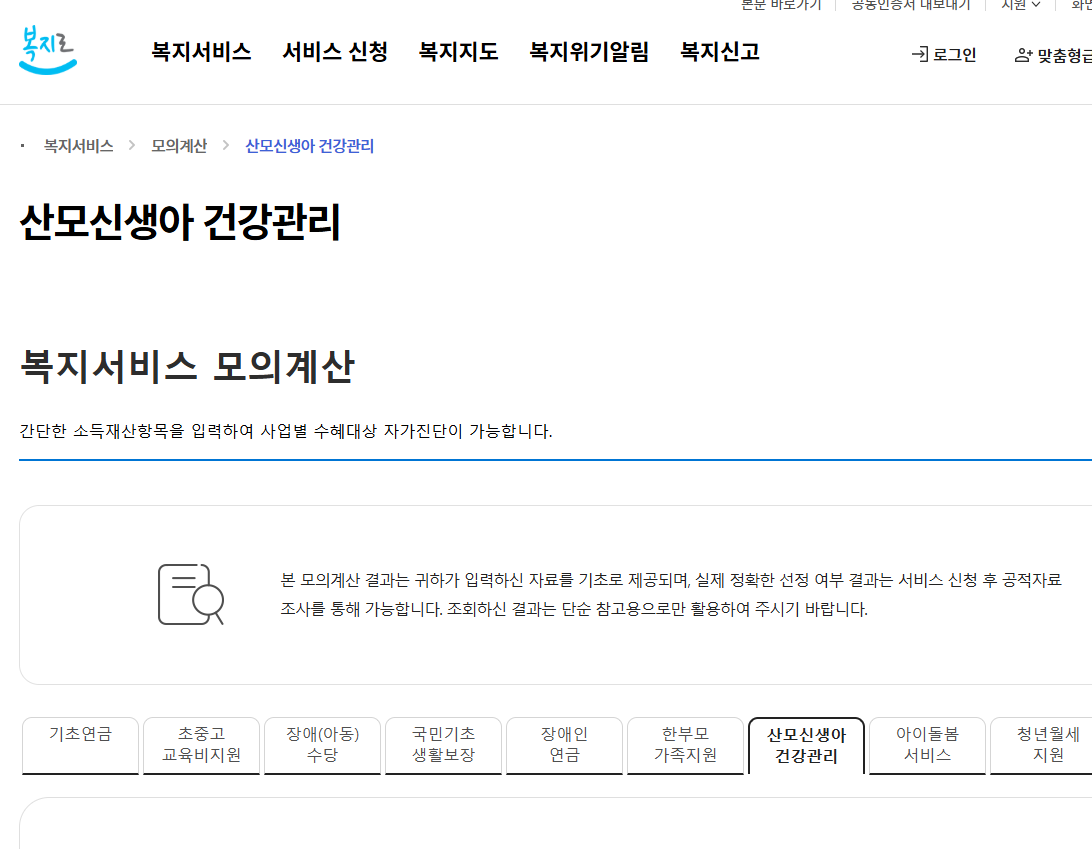Click 산모신생아 건강관리 breadcrumb item
This screenshot has height=849, width=1092.
point(309,146)
